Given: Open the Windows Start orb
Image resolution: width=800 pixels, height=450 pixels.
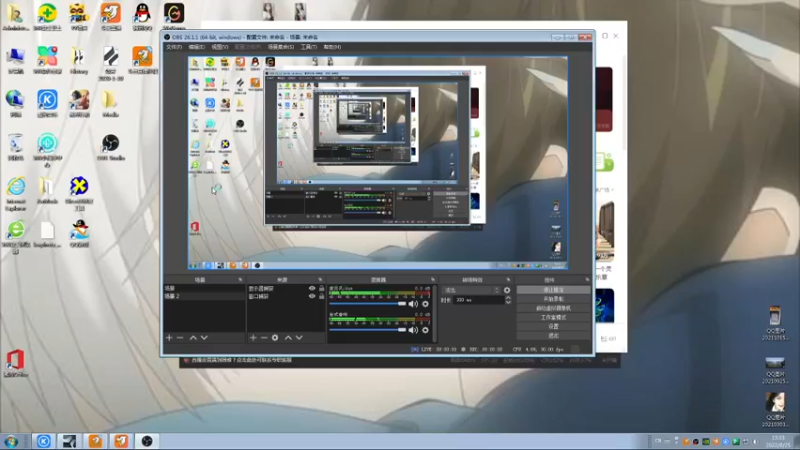Looking at the screenshot, I should pyautogui.click(x=11, y=441).
